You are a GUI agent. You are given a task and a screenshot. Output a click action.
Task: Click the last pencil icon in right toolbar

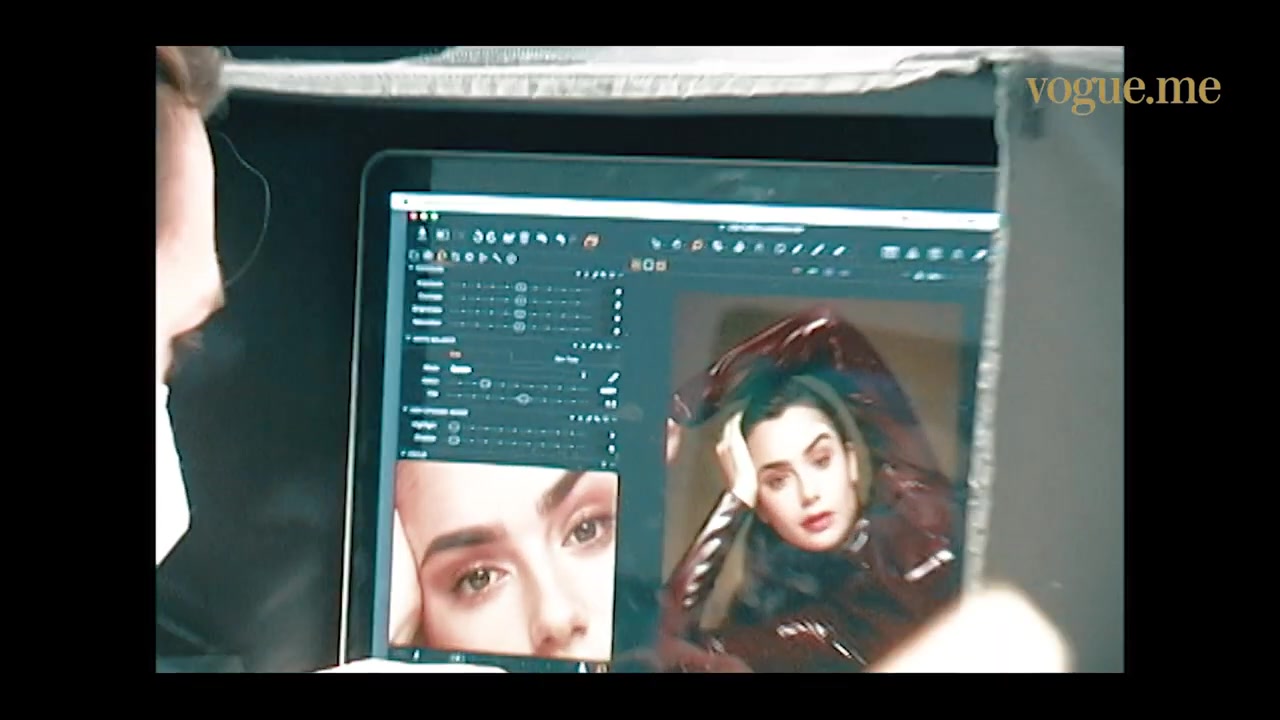coord(979,254)
